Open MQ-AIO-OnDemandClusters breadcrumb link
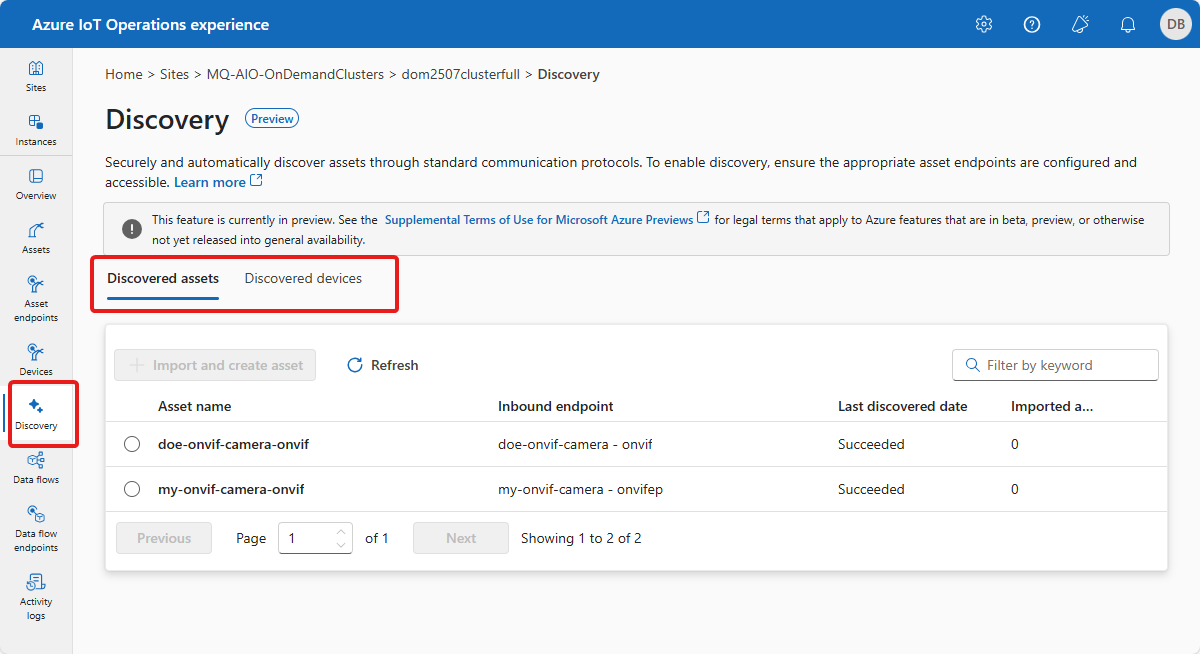 pyautogui.click(x=295, y=74)
